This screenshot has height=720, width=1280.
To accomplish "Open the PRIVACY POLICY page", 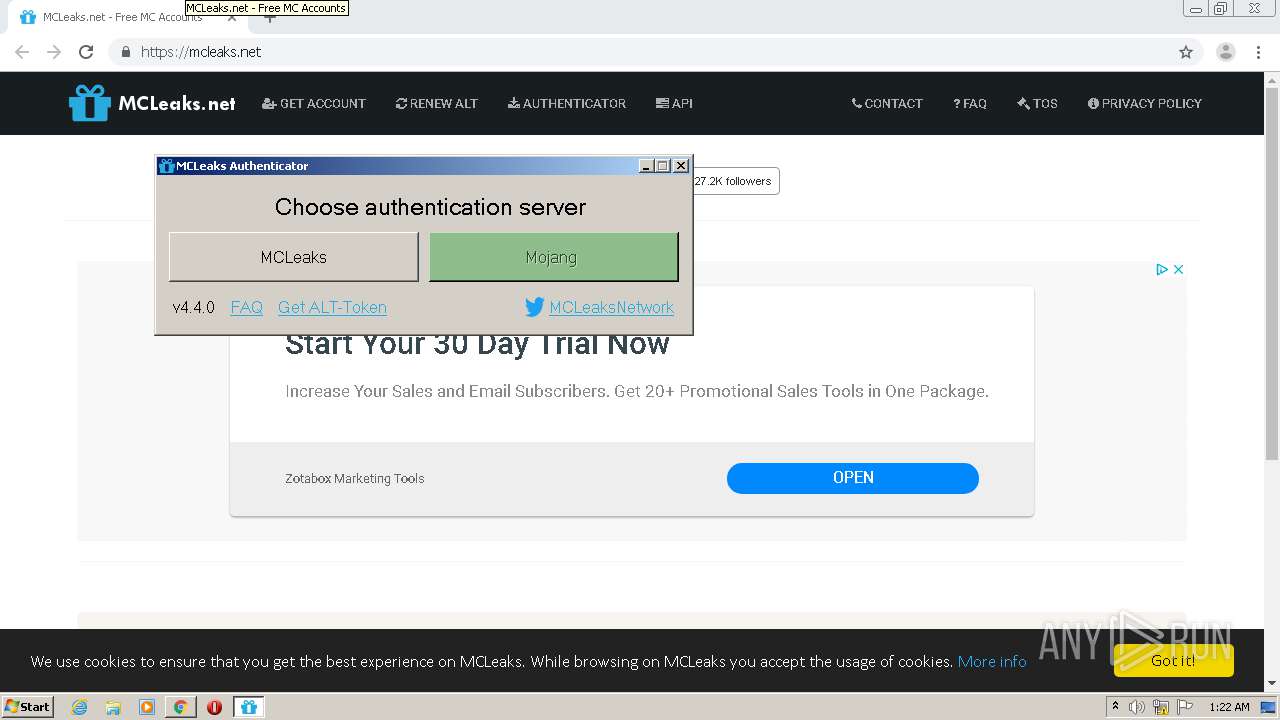I will coord(1145,103).
